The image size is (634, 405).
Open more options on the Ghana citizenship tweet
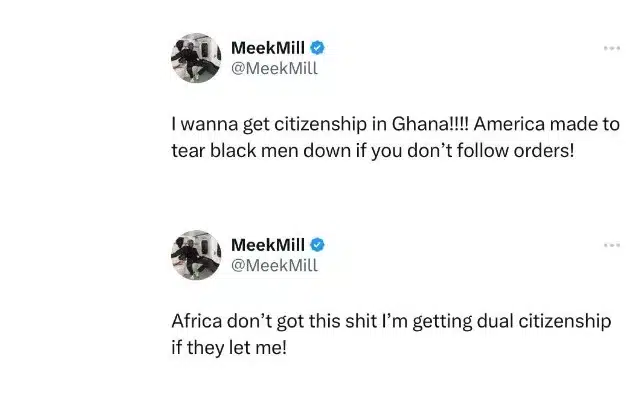pos(612,48)
